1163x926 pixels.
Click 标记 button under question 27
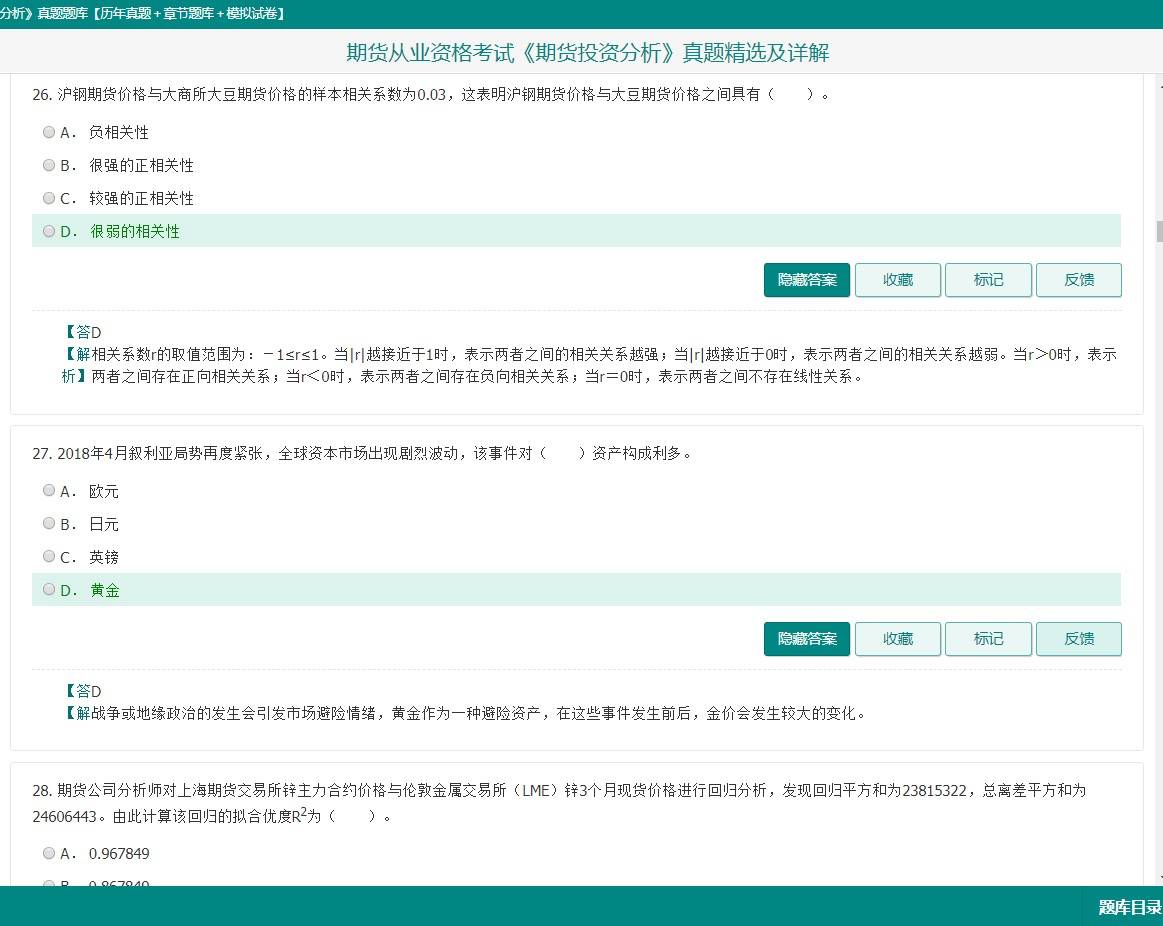pos(988,639)
